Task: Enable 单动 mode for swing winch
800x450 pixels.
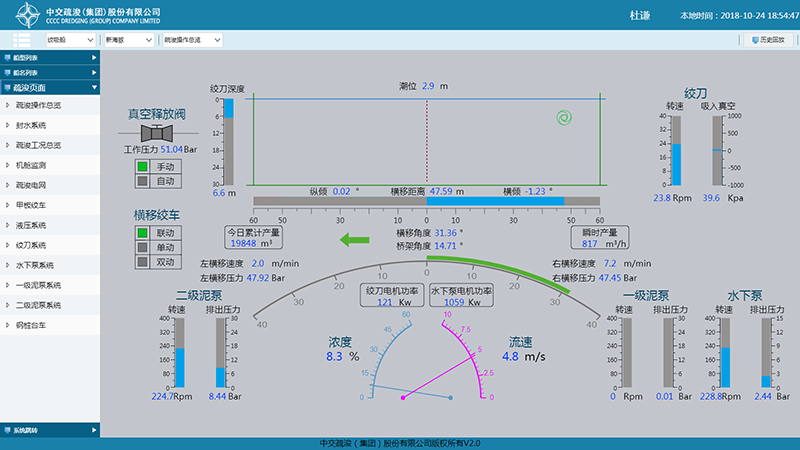Action: click(143, 247)
